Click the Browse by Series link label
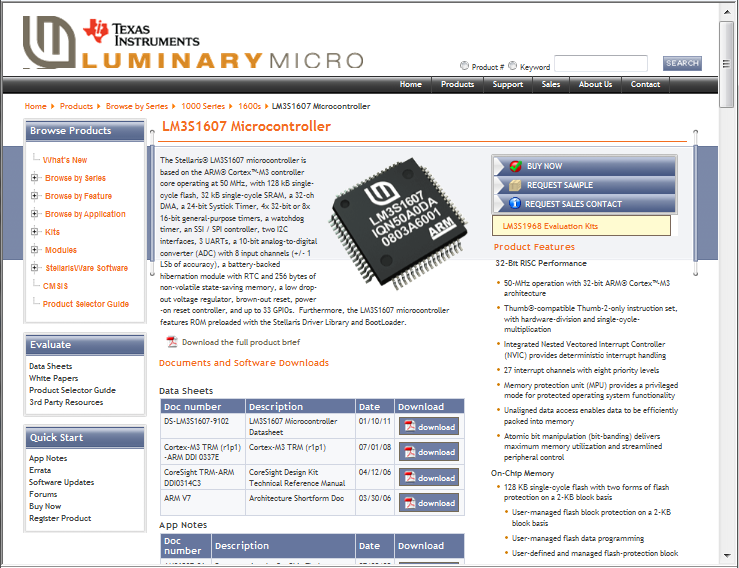 pos(75,178)
